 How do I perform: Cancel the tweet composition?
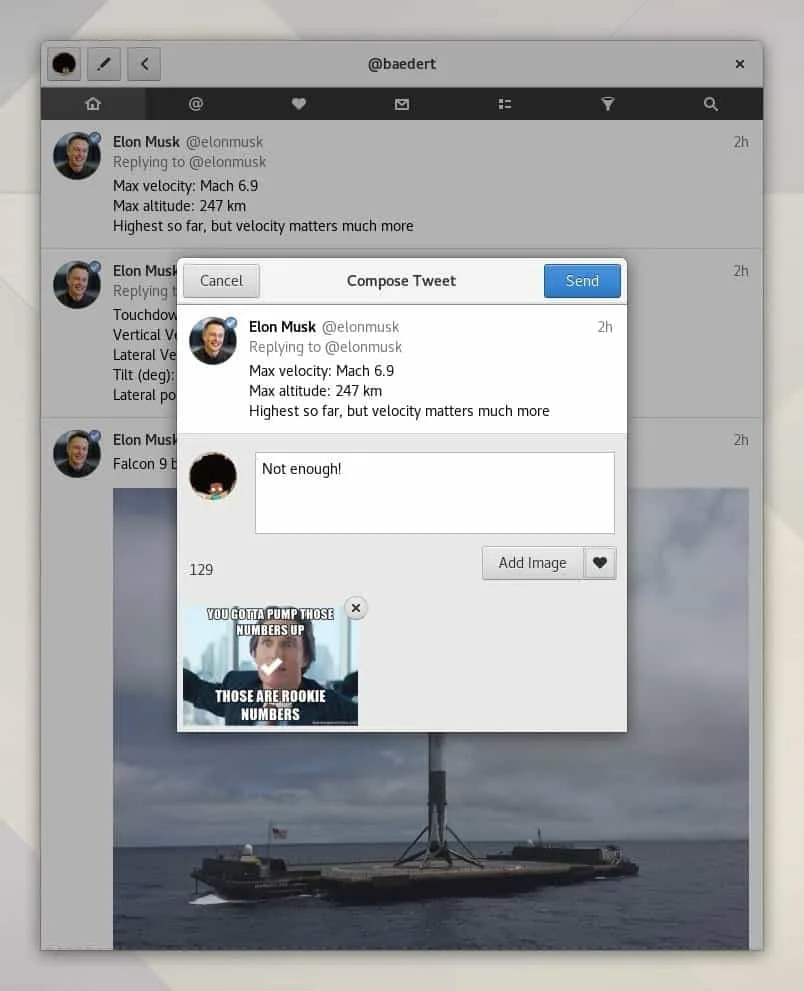[x=220, y=281]
